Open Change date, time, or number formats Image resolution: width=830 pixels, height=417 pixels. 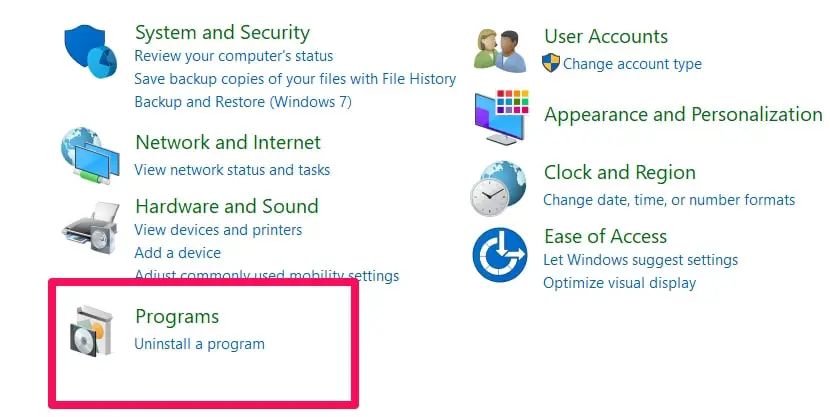click(669, 200)
